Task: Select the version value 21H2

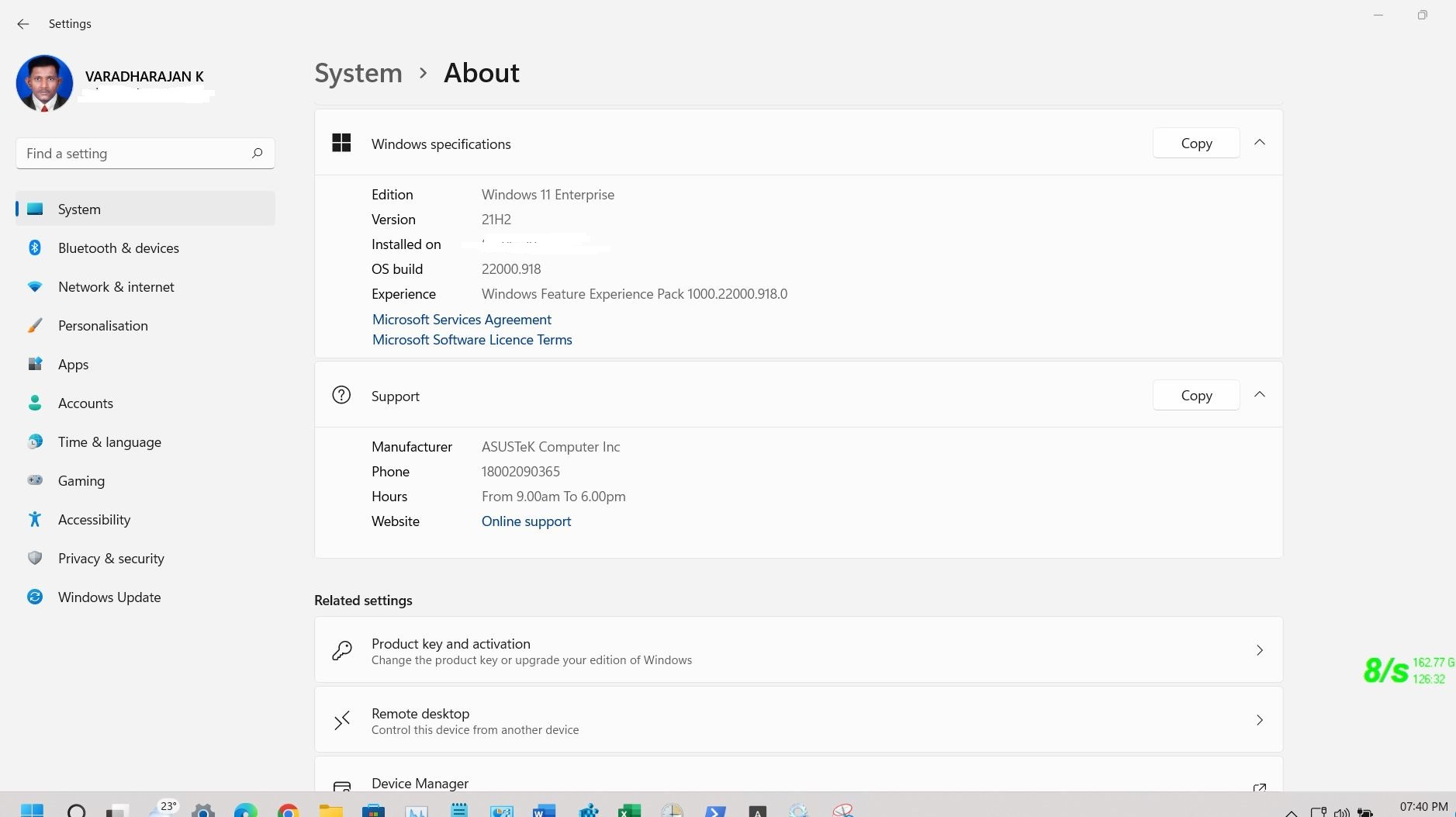Action: pos(496,220)
